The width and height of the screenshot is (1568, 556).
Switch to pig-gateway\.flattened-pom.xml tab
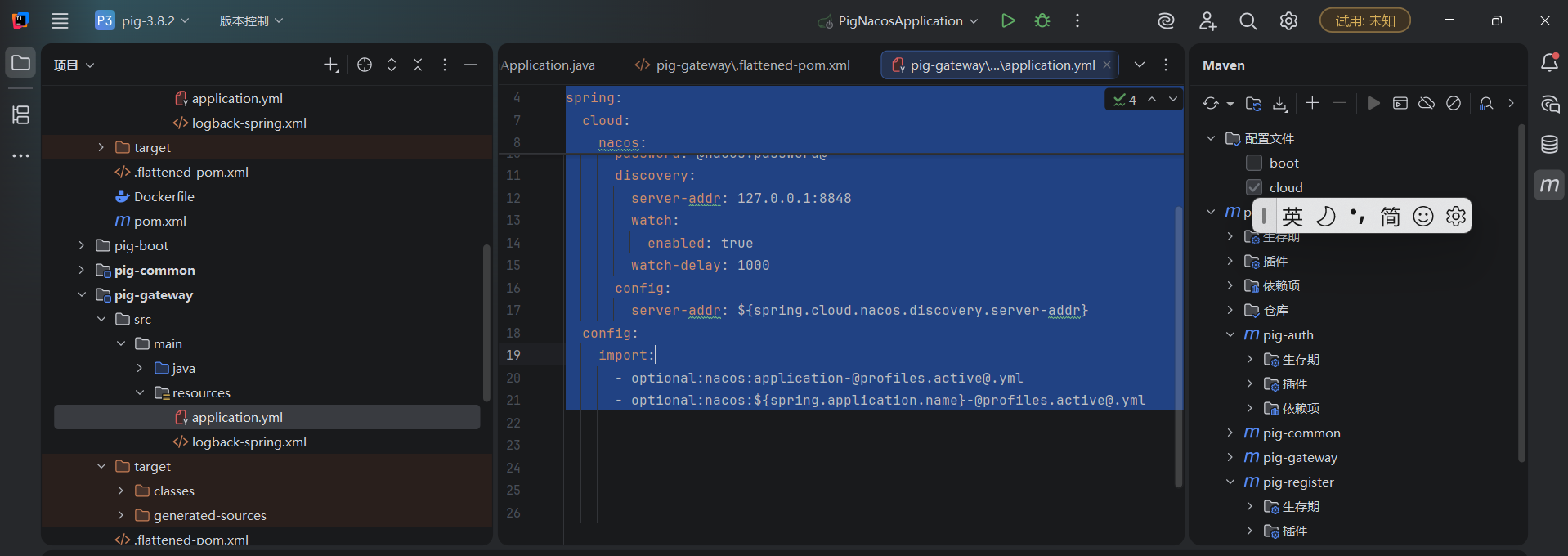coord(743,65)
